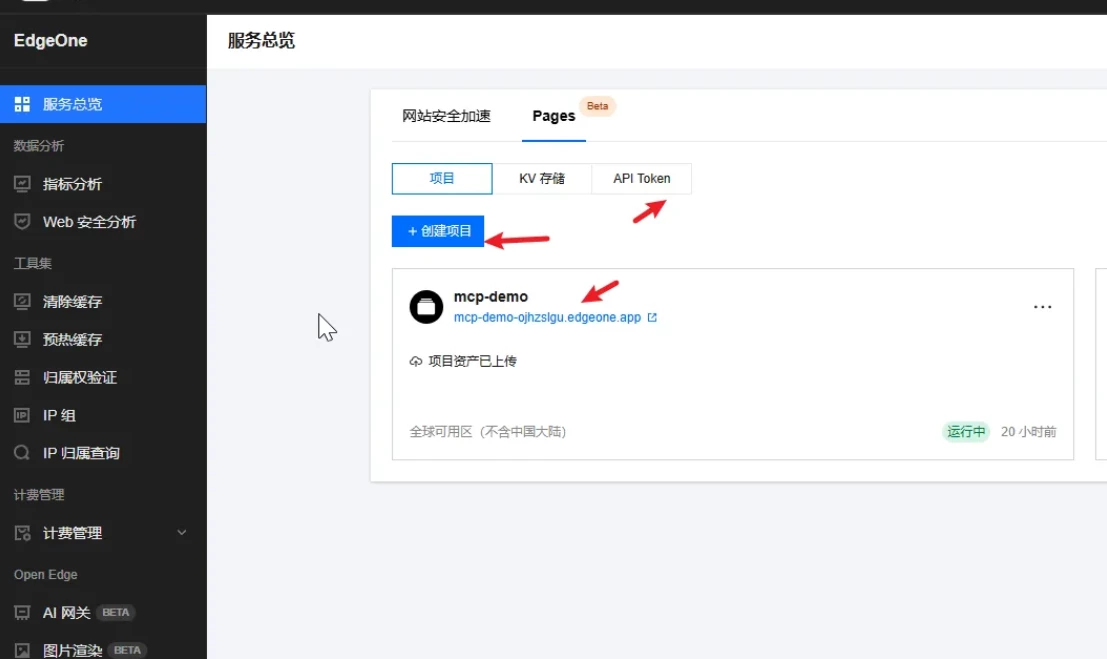Click the 服务总览 grid icon in sidebar
Image resolution: width=1107 pixels, height=659 pixels.
[x=22, y=104]
